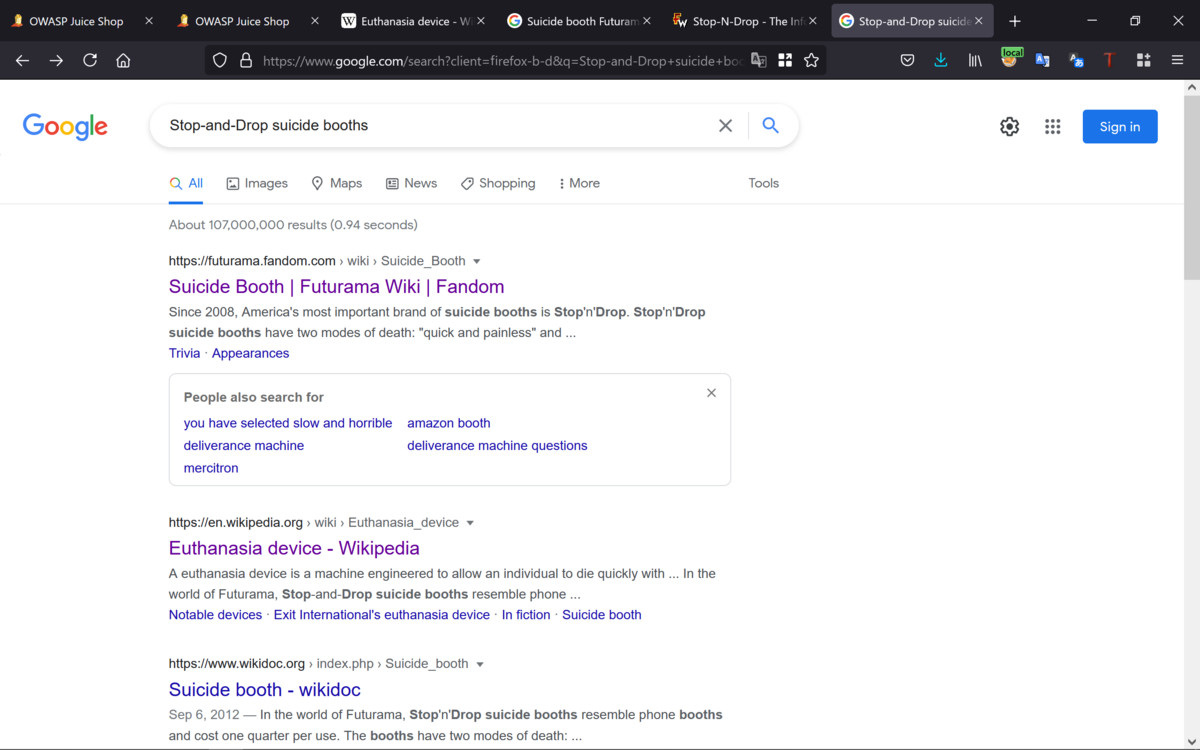Viewport: 1200px width, 750px height.
Task: Open the Library bookmarks and history icon
Action: click(x=975, y=60)
